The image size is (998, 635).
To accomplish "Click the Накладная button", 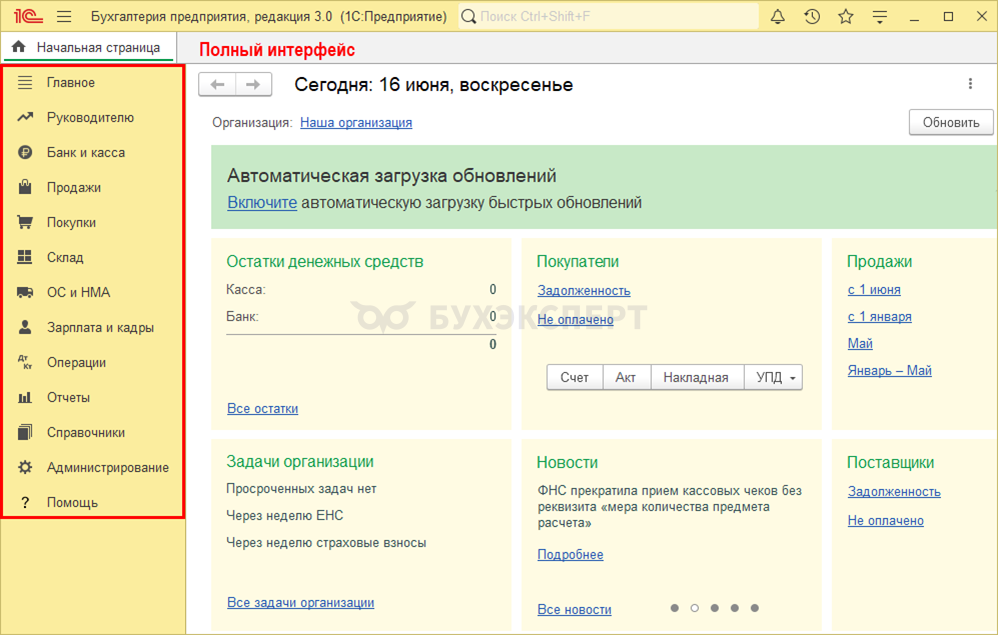I will tap(696, 377).
